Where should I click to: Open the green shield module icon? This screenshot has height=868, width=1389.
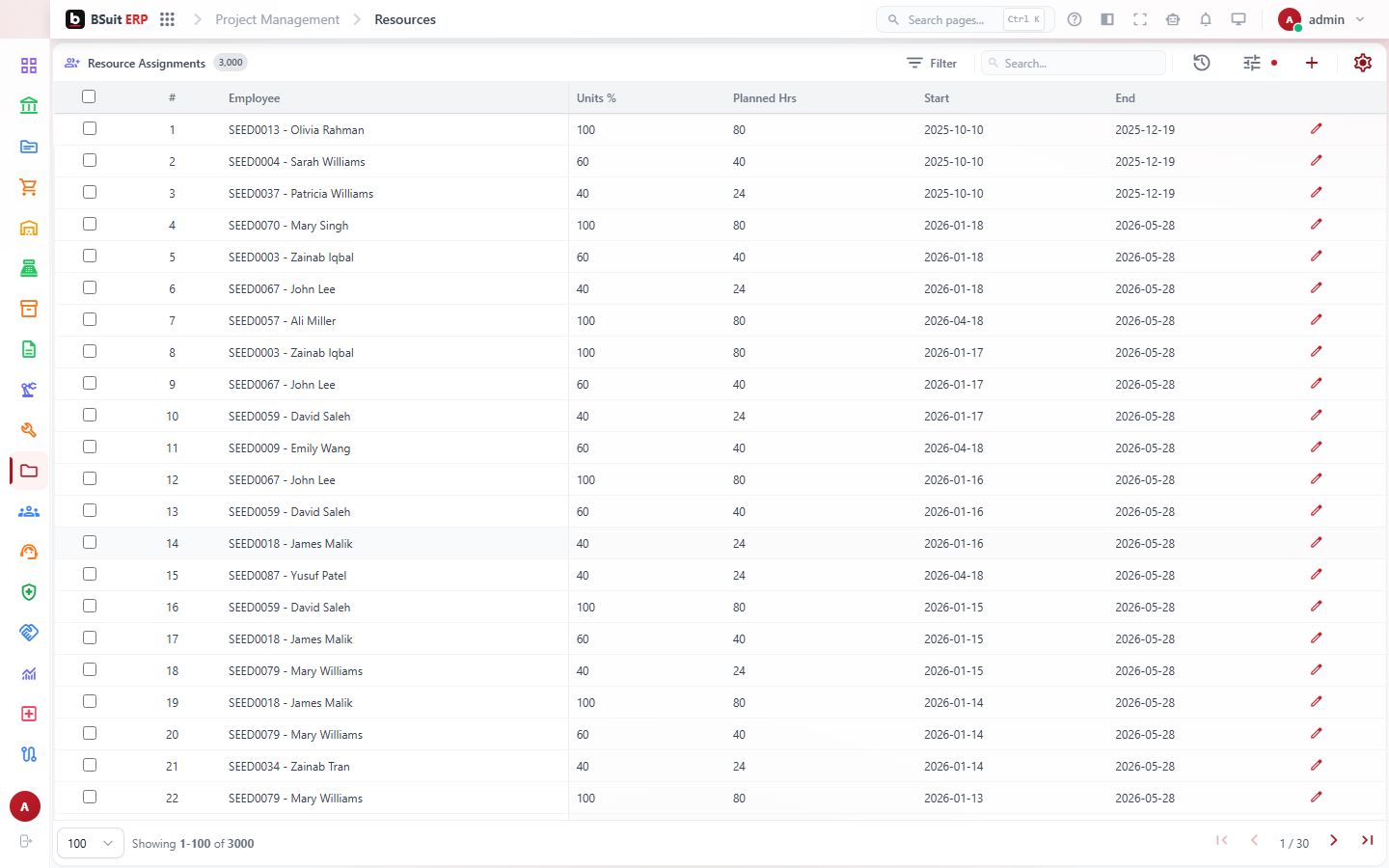click(29, 592)
